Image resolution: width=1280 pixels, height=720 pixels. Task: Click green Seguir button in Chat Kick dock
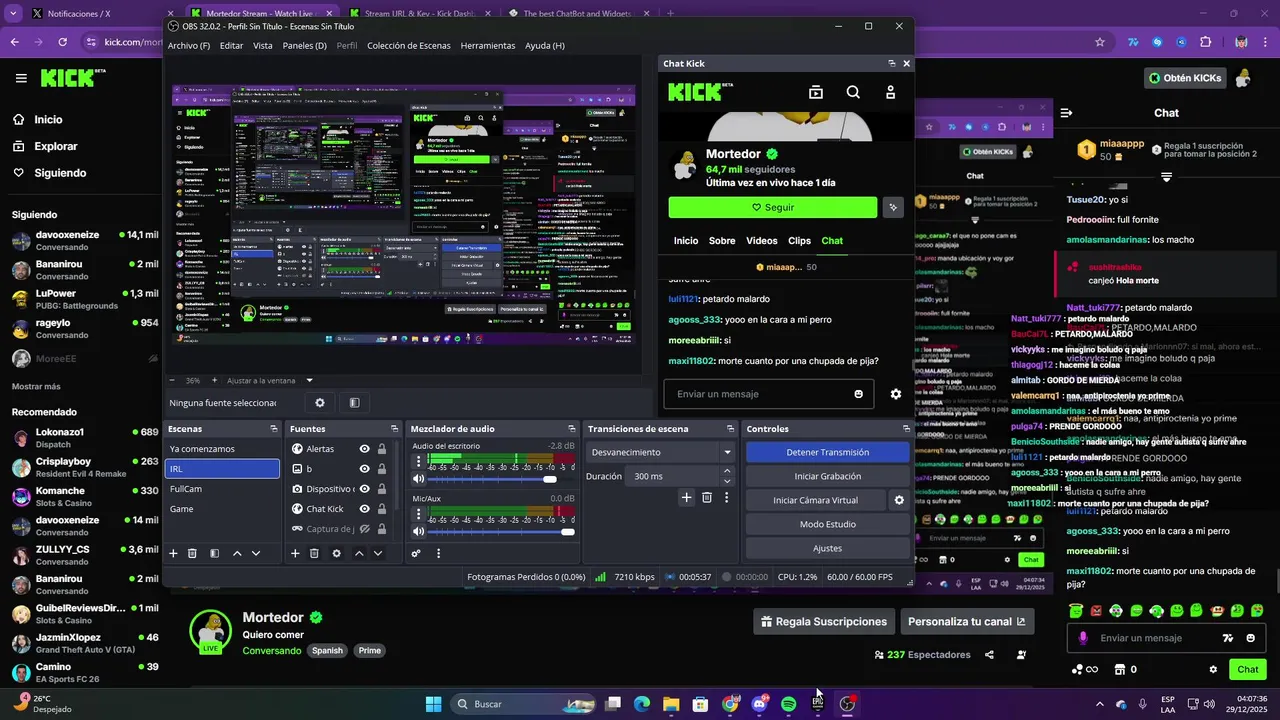click(773, 207)
